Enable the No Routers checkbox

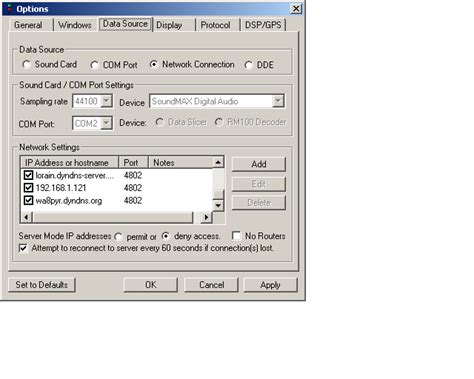coord(236,236)
